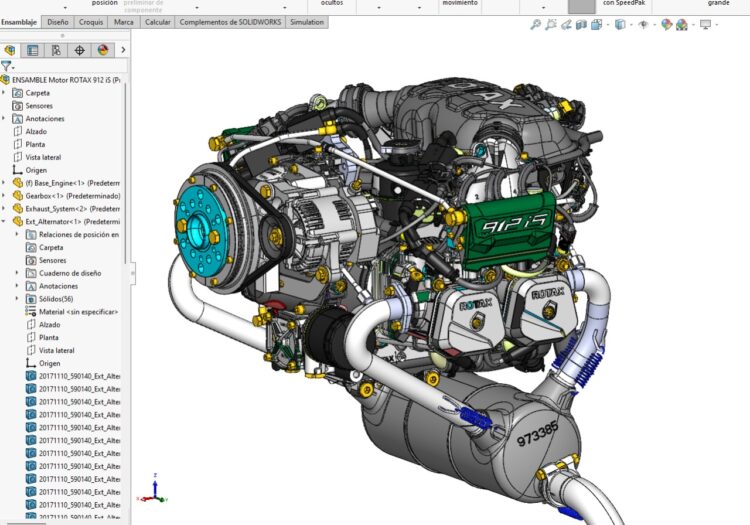
Task: Open Hide/Show Items dropdown arrow
Action: point(654,25)
